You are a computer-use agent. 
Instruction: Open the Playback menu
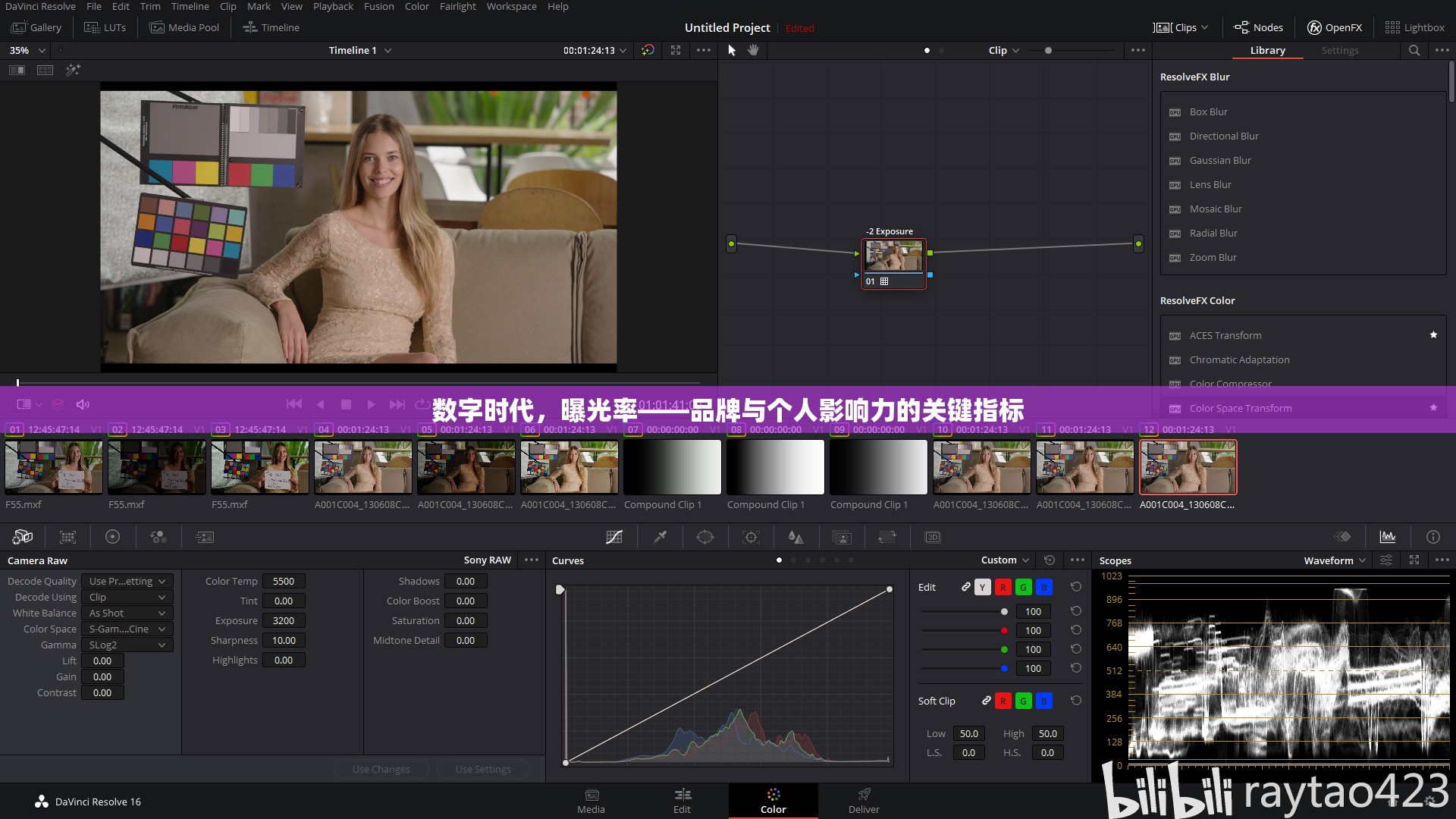click(x=333, y=6)
